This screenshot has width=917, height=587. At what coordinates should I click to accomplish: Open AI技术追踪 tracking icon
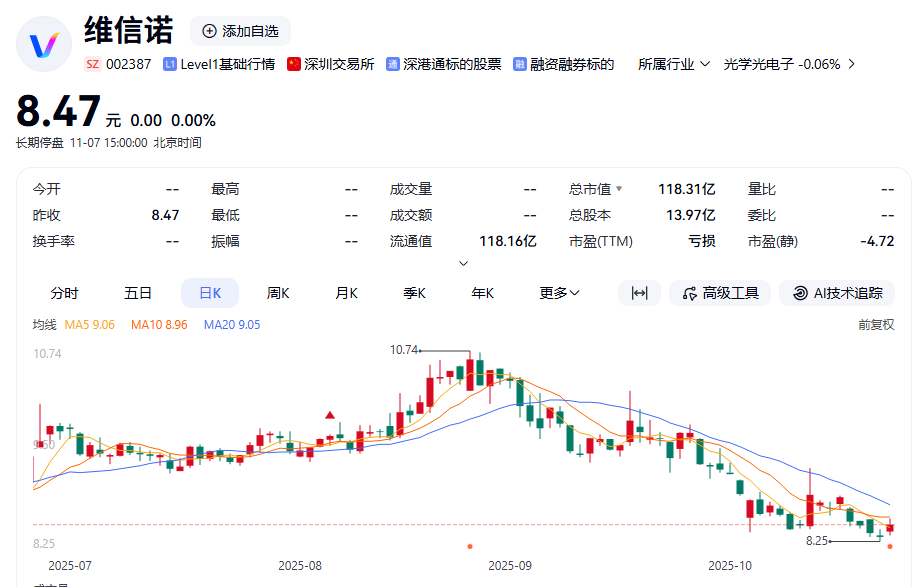click(800, 293)
